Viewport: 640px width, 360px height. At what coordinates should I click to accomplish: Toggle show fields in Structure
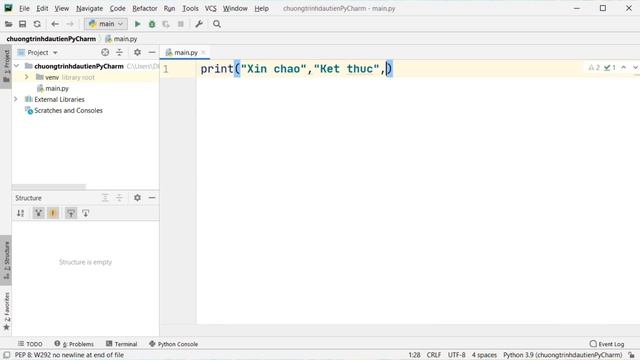[x=53, y=213]
